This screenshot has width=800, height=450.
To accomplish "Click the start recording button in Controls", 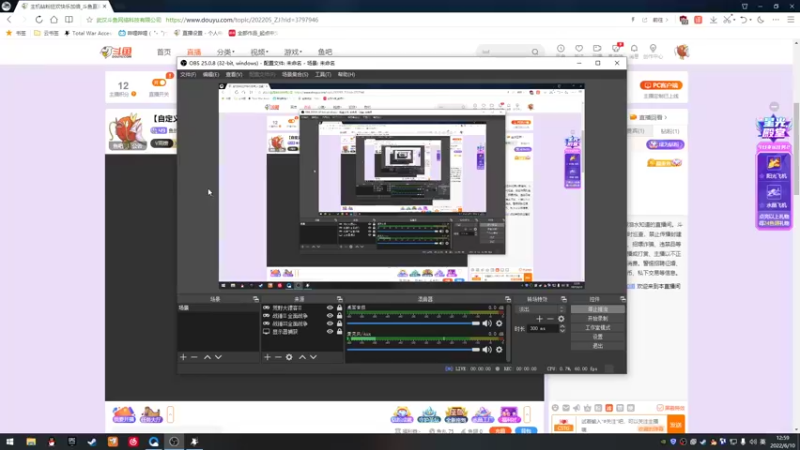I will pos(597,318).
